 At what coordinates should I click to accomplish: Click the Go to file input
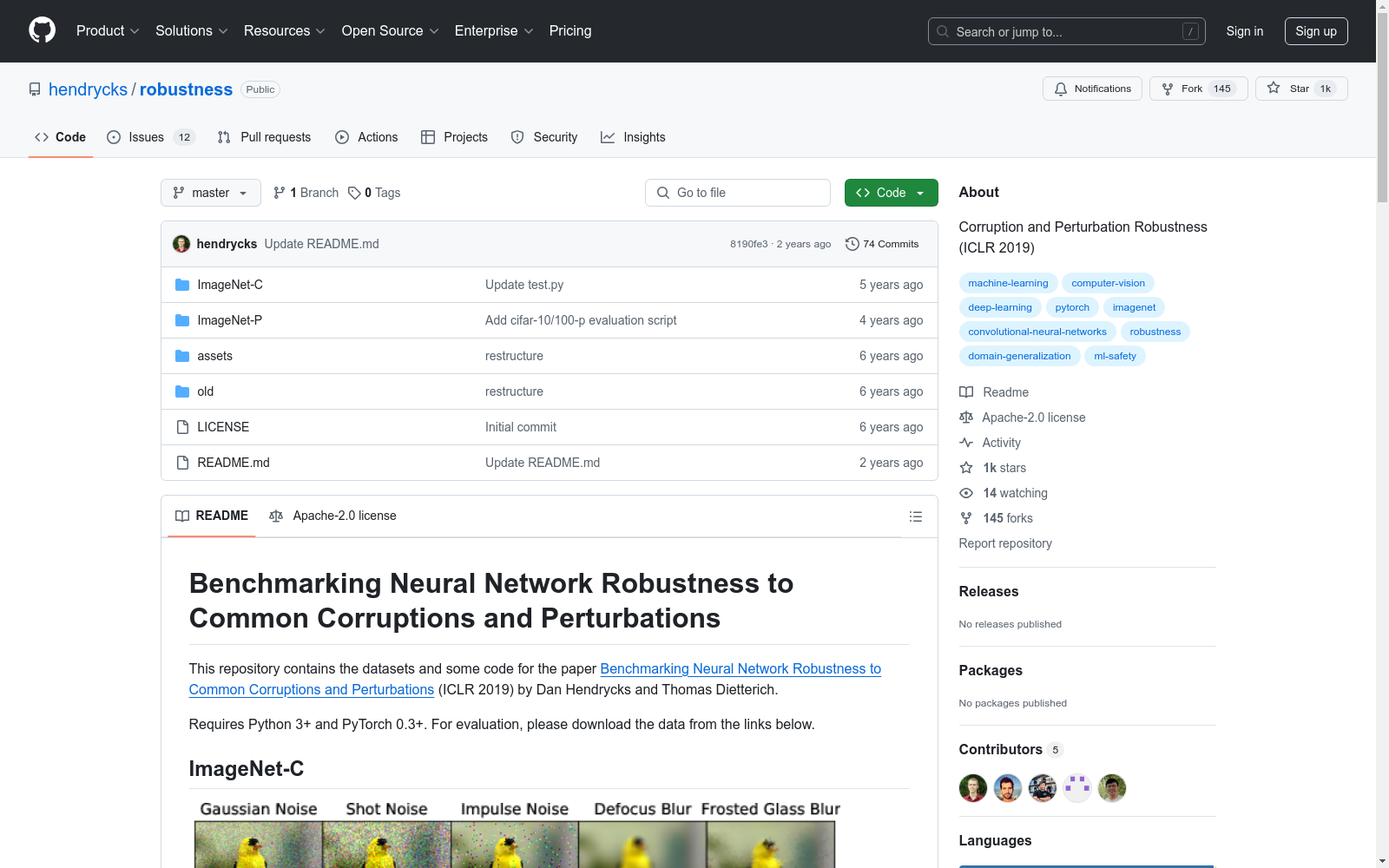(738, 193)
